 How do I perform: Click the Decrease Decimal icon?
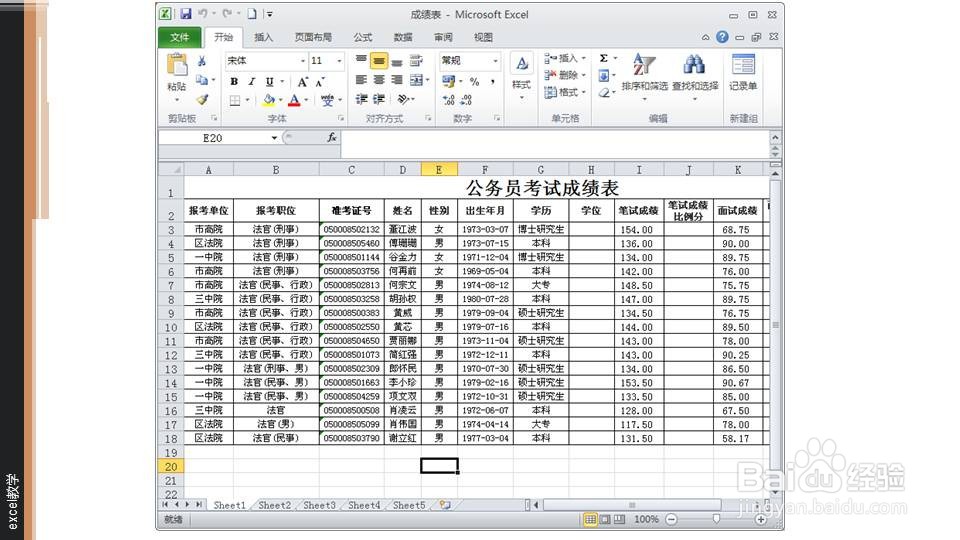pyautogui.click(x=467, y=100)
